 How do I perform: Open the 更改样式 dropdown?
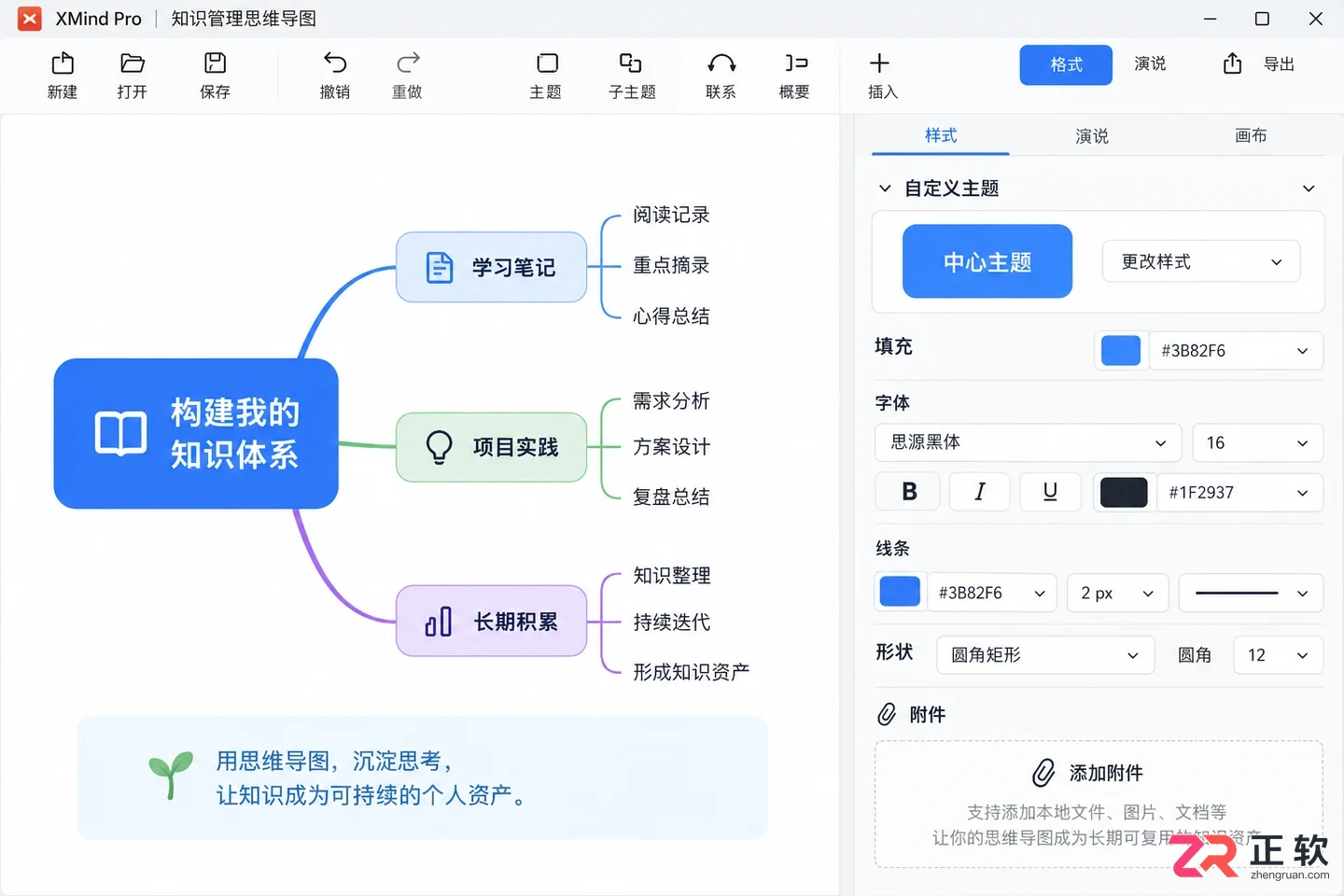1201,261
